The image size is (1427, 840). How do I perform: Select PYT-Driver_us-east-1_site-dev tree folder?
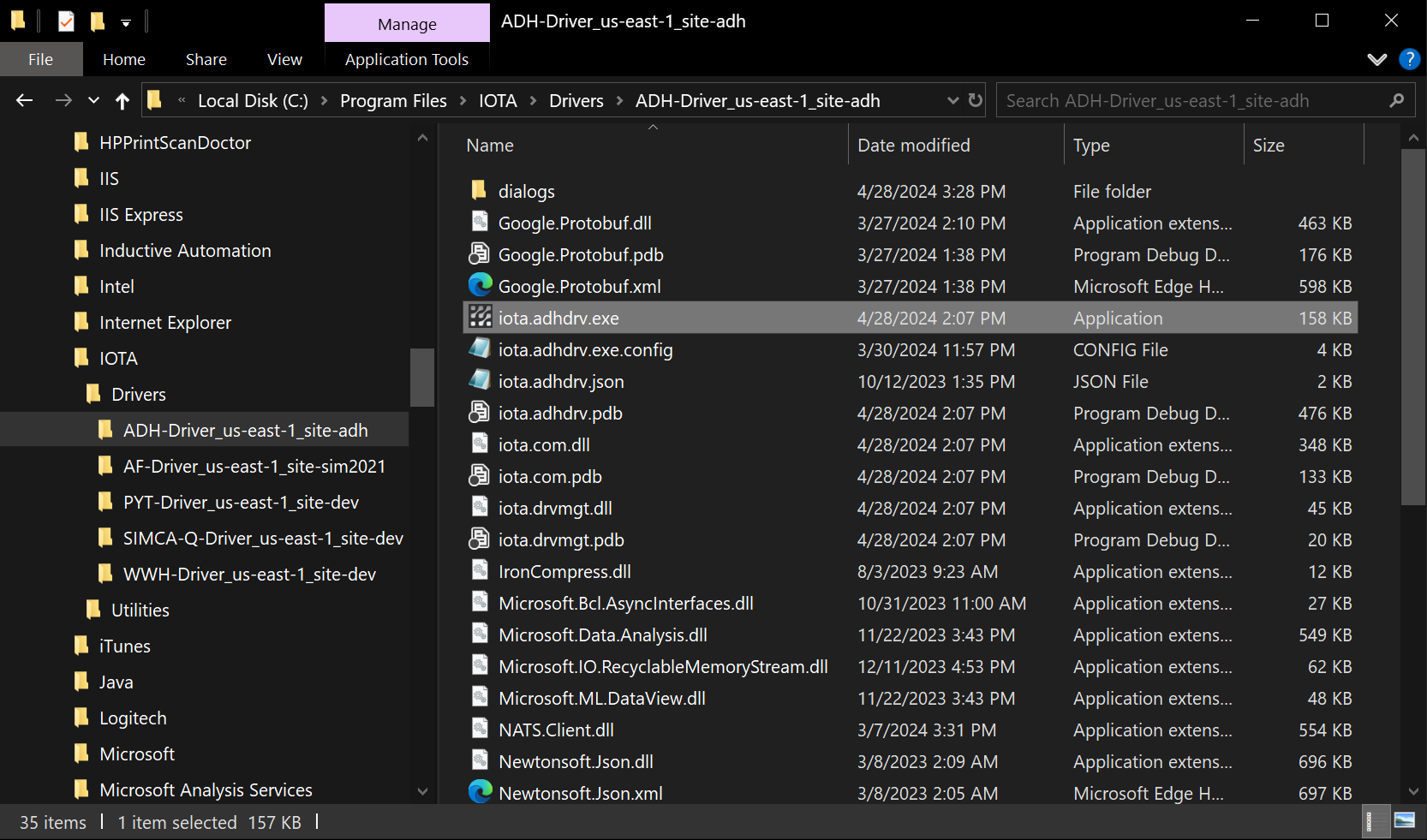pos(241,502)
